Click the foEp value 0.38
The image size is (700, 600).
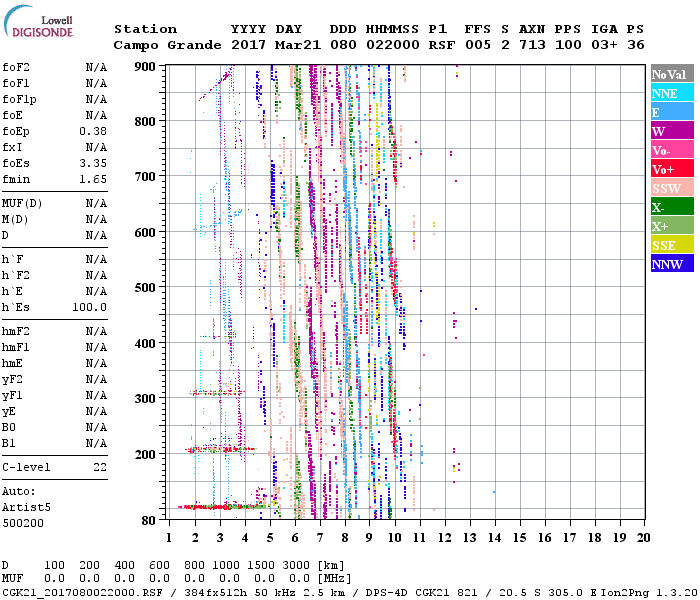pyautogui.click(x=93, y=131)
